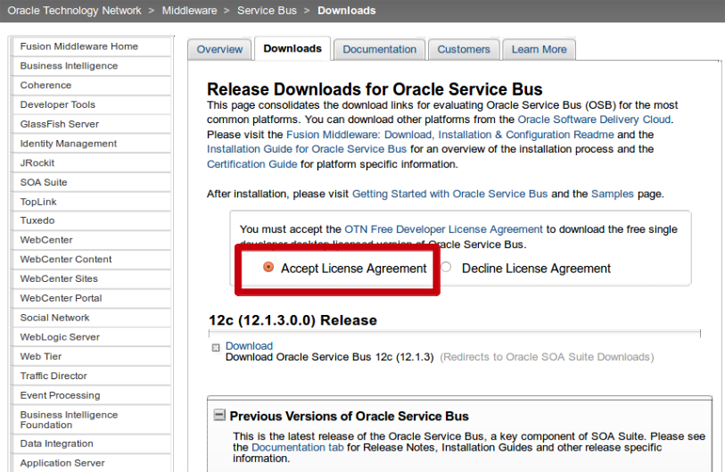Open the Learn More tab
The width and height of the screenshot is (725, 472).
pyautogui.click(x=539, y=49)
